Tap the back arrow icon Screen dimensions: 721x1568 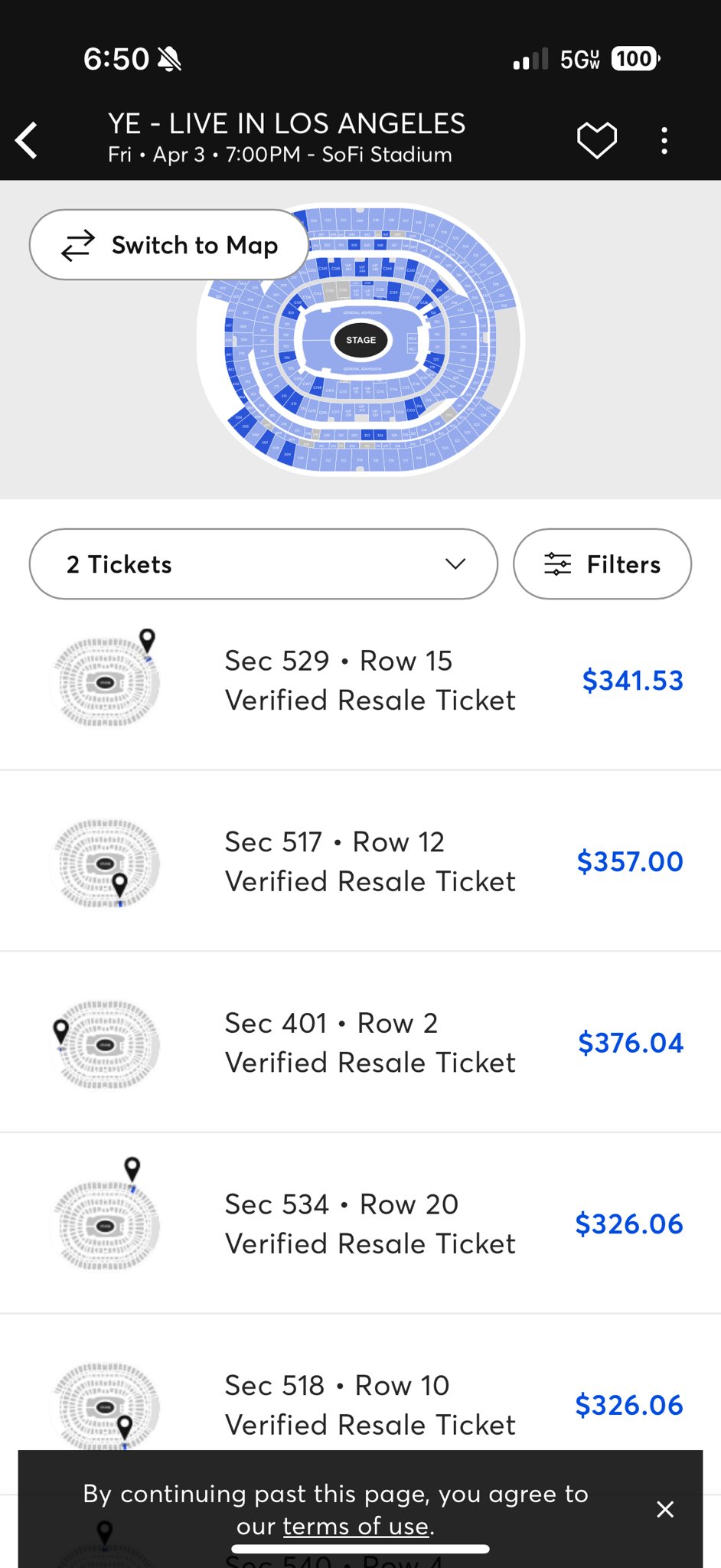[x=28, y=140]
